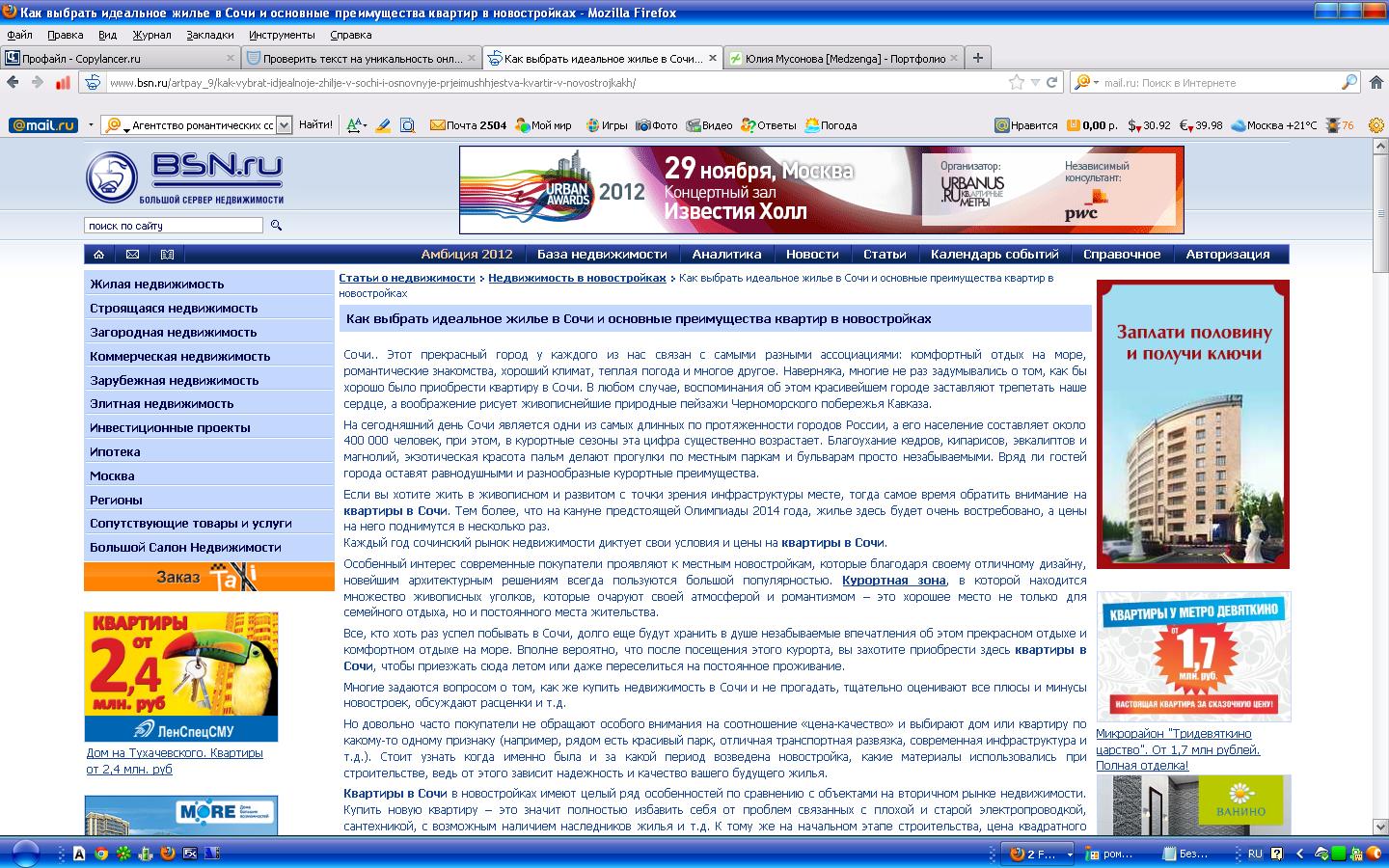Switch to the Юлия Мусонова [Medzenga] tab
The image size is (1389, 868).
point(843,58)
